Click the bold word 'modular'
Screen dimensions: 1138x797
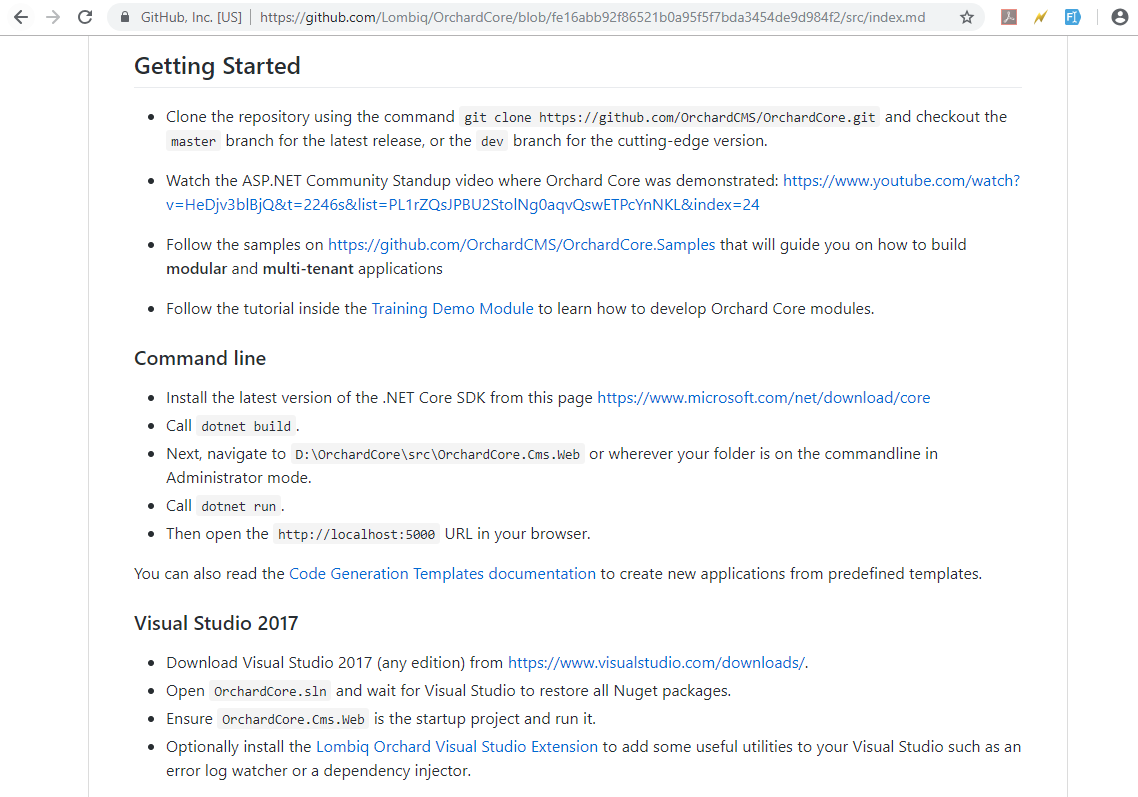pyautogui.click(x=197, y=269)
